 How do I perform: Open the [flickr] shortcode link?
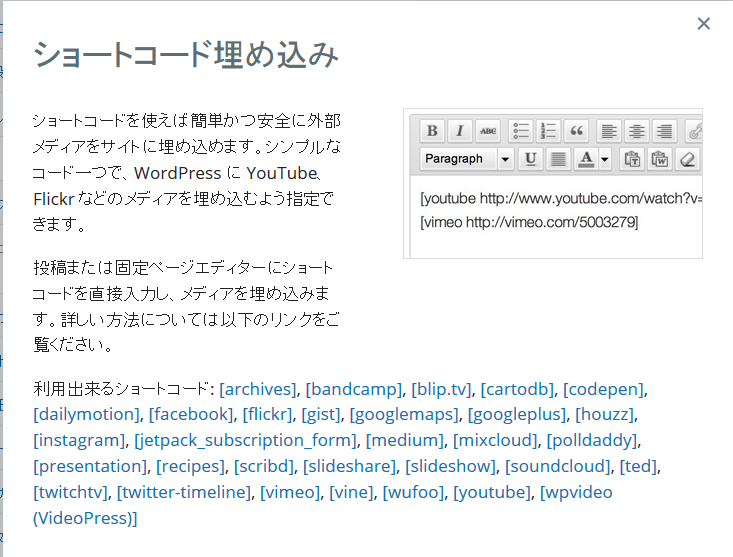(x=267, y=414)
